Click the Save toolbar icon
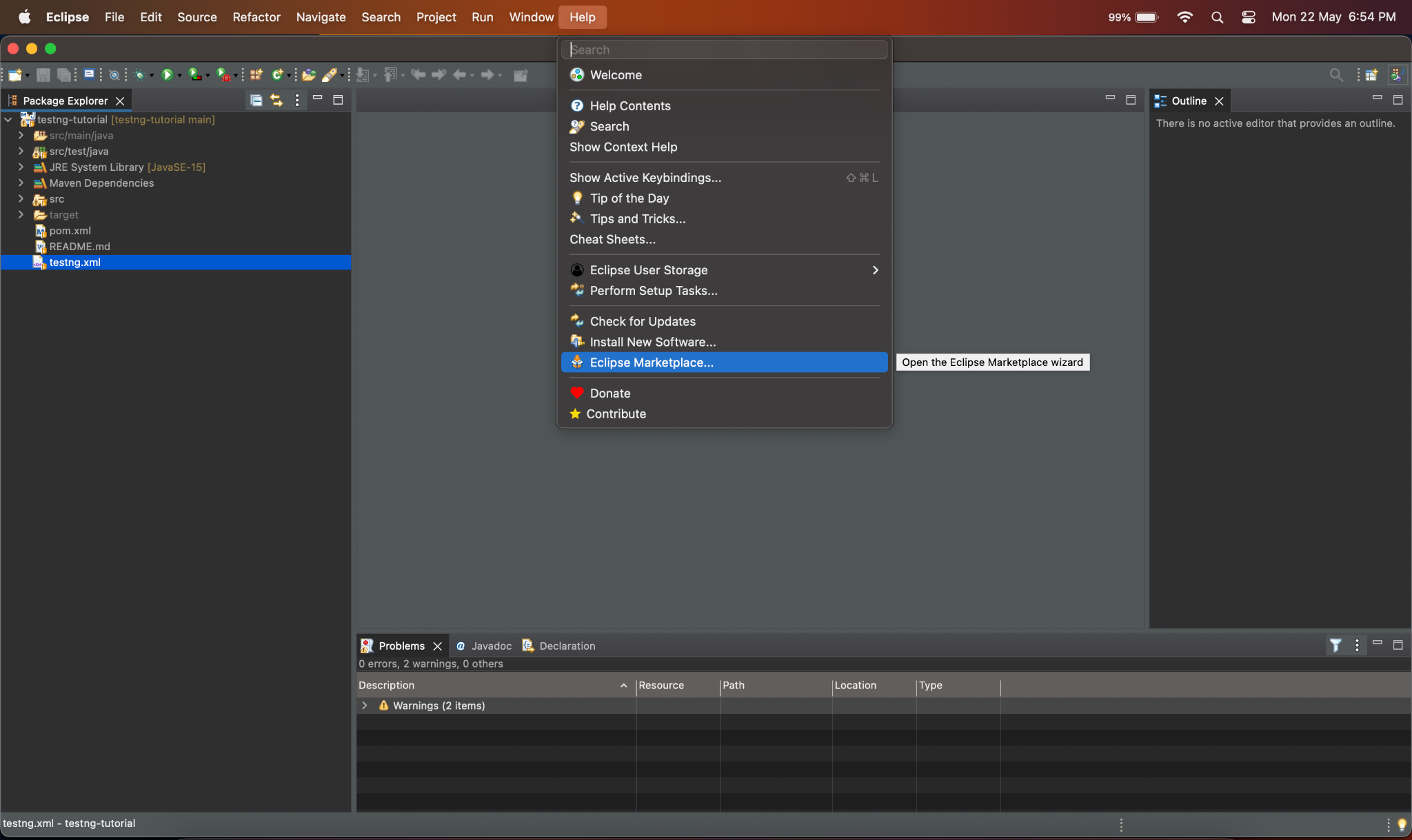The height and width of the screenshot is (840, 1412). point(43,74)
